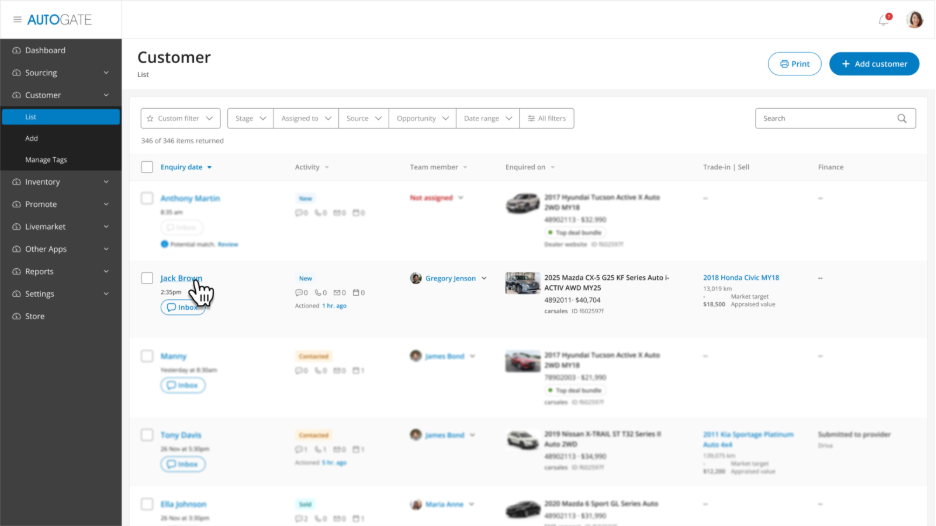The width and height of the screenshot is (936, 526).
Task: Click the search magnifier icon
Action: [902, 118]
